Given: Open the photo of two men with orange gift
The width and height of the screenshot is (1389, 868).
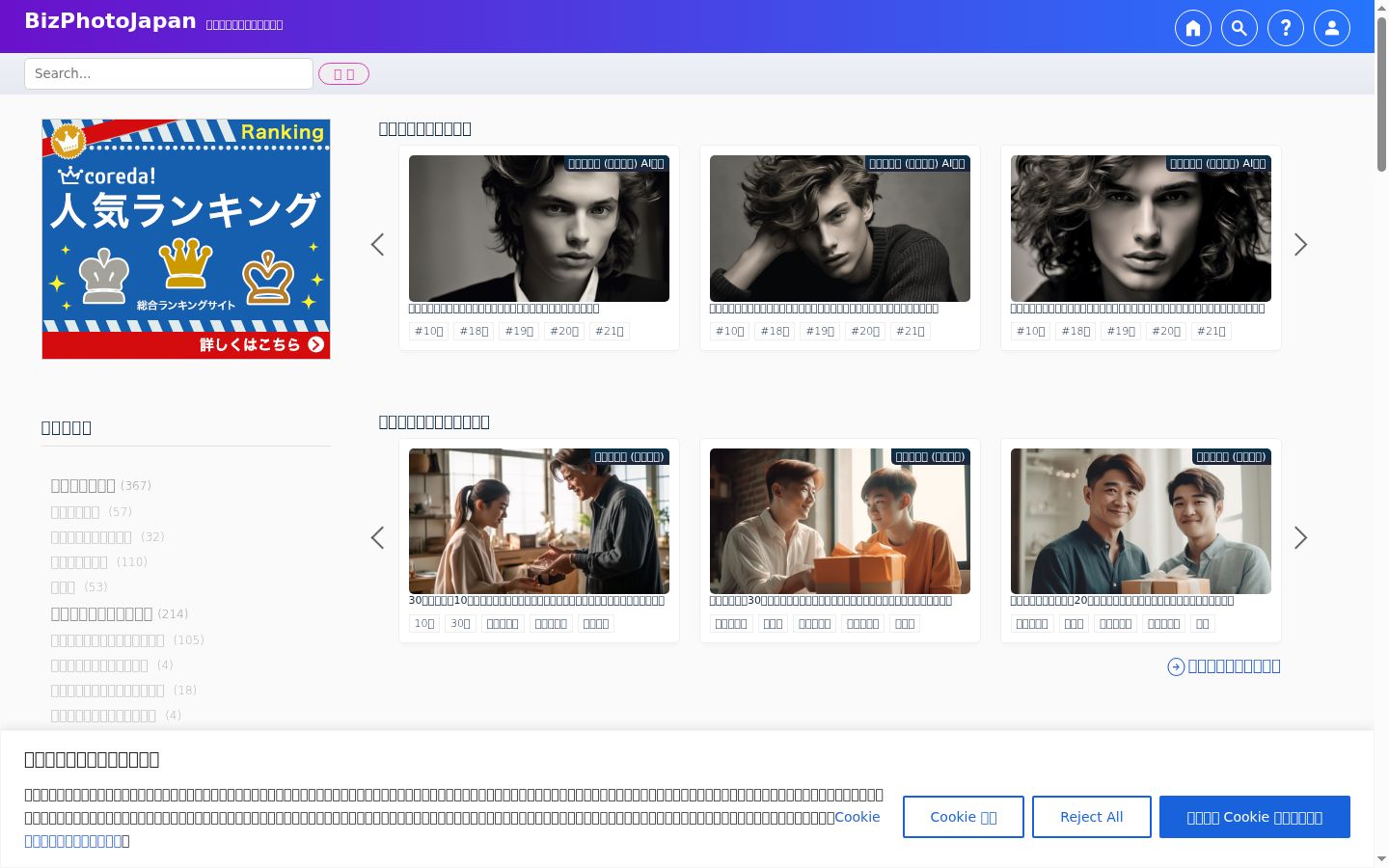Looking at the screenshot, I should point(840,521).
